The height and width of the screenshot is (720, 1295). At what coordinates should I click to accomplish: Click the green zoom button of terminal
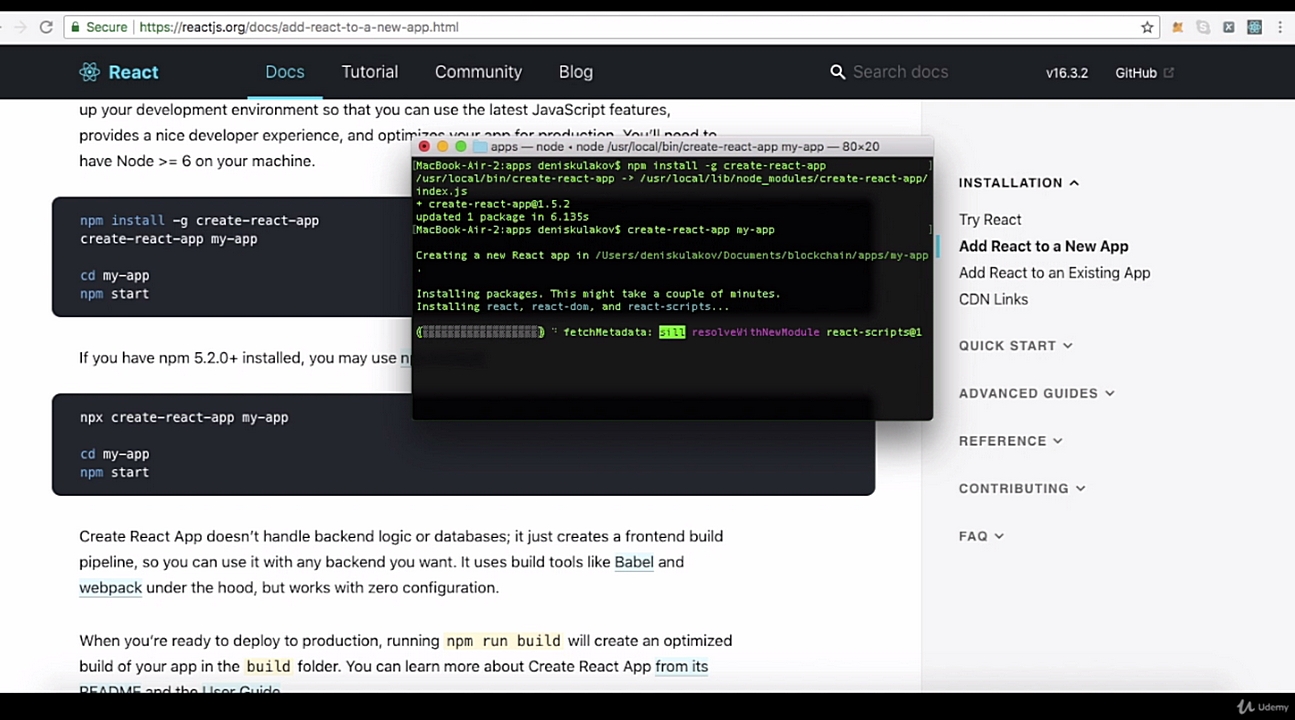460,147
